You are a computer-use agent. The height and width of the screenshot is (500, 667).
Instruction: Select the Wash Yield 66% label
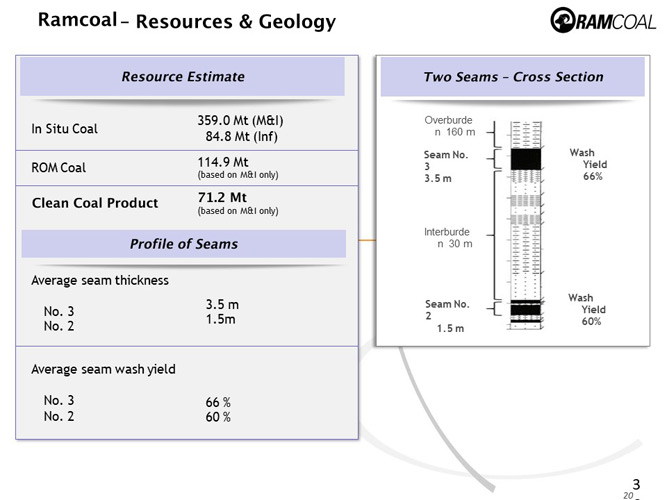(x=586, y=164)
